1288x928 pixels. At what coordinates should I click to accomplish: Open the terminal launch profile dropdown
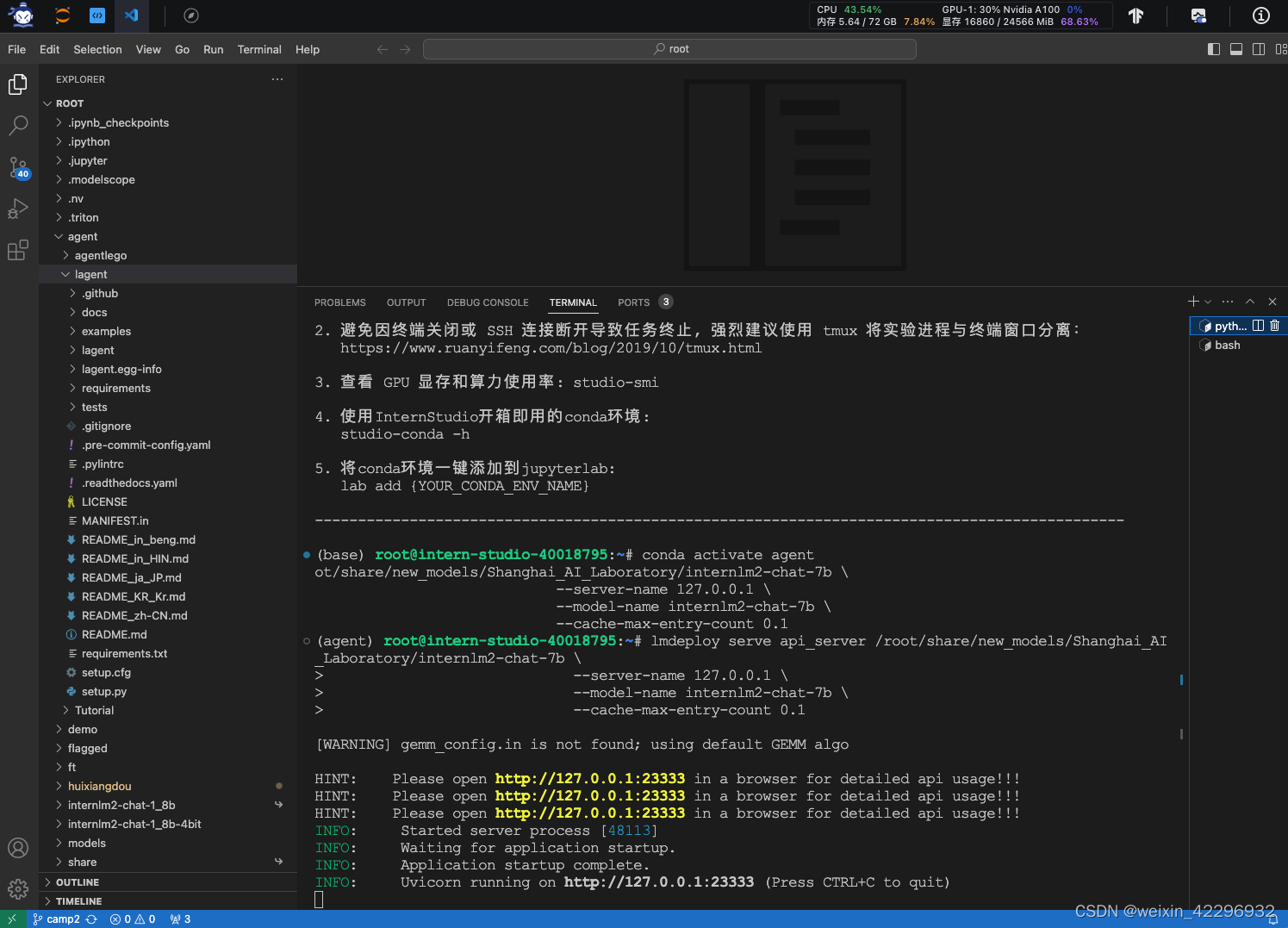point(1206,302)
